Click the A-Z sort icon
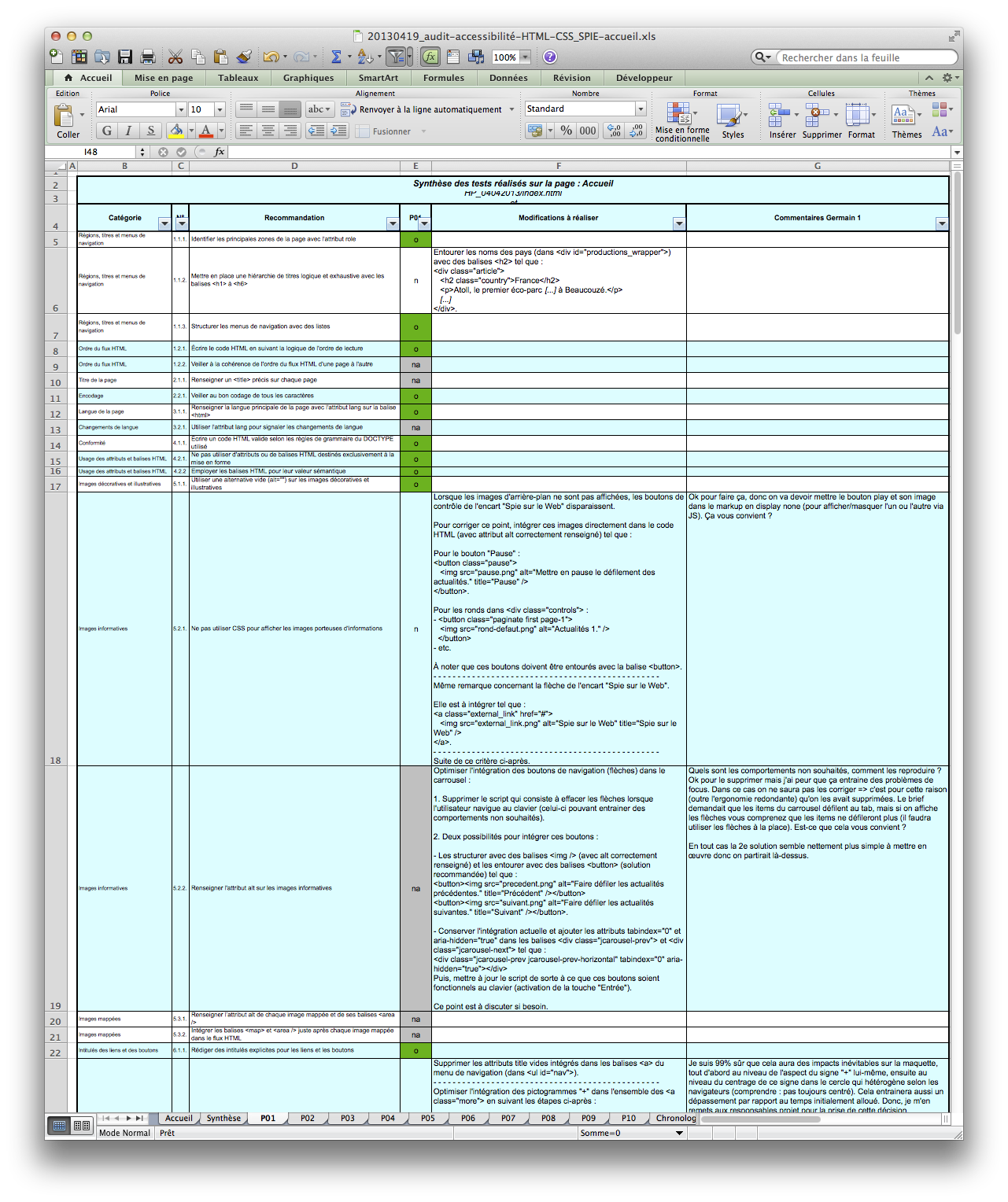 364,57
